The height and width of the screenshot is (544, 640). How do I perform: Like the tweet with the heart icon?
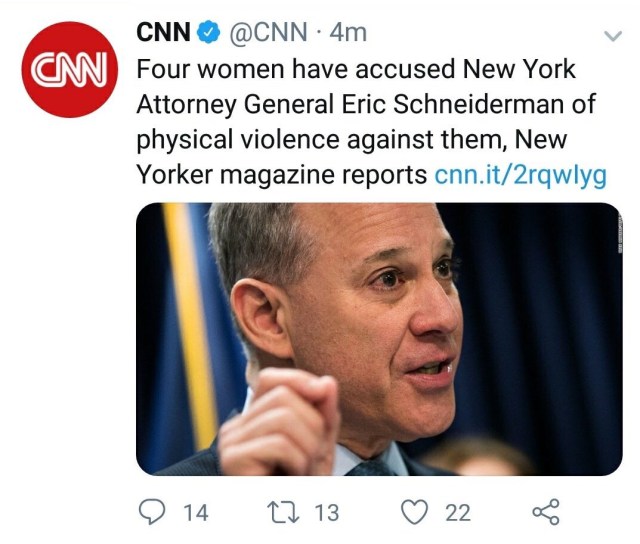click(414, 512)
